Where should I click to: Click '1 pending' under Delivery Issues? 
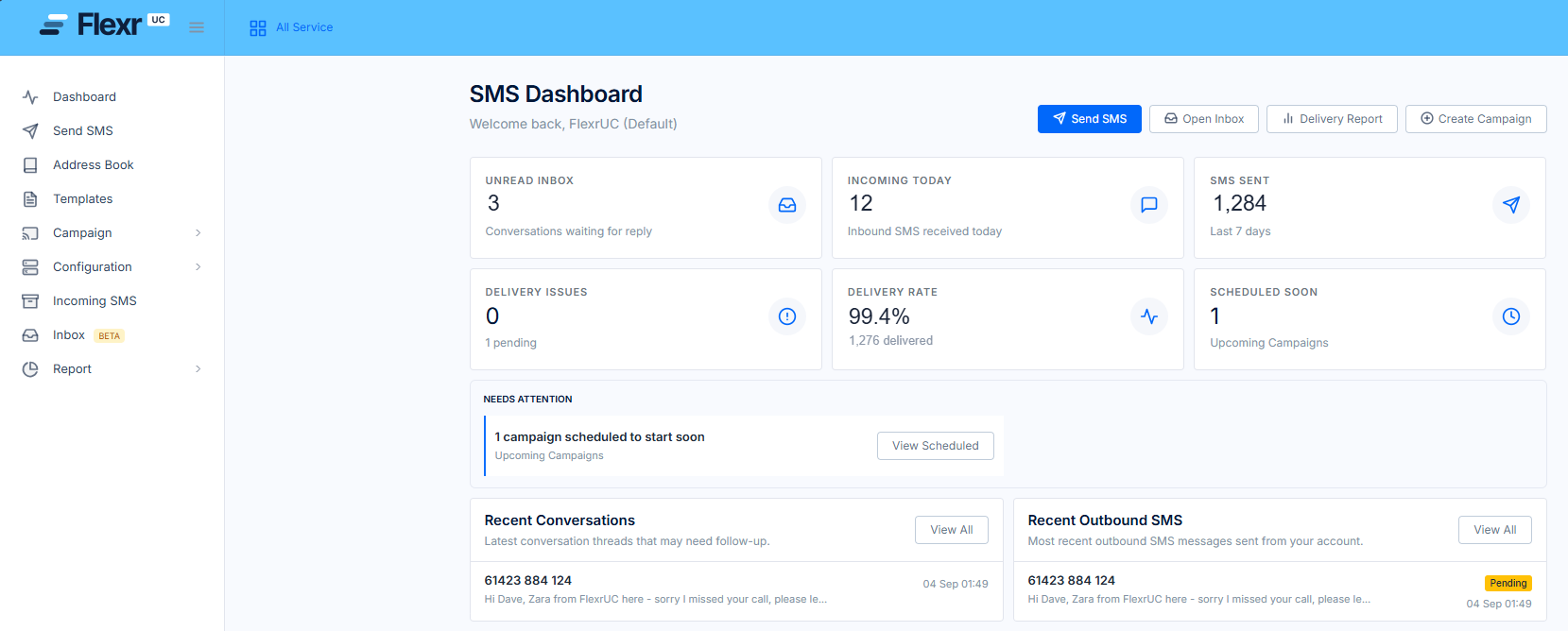[x=511, y=343]
